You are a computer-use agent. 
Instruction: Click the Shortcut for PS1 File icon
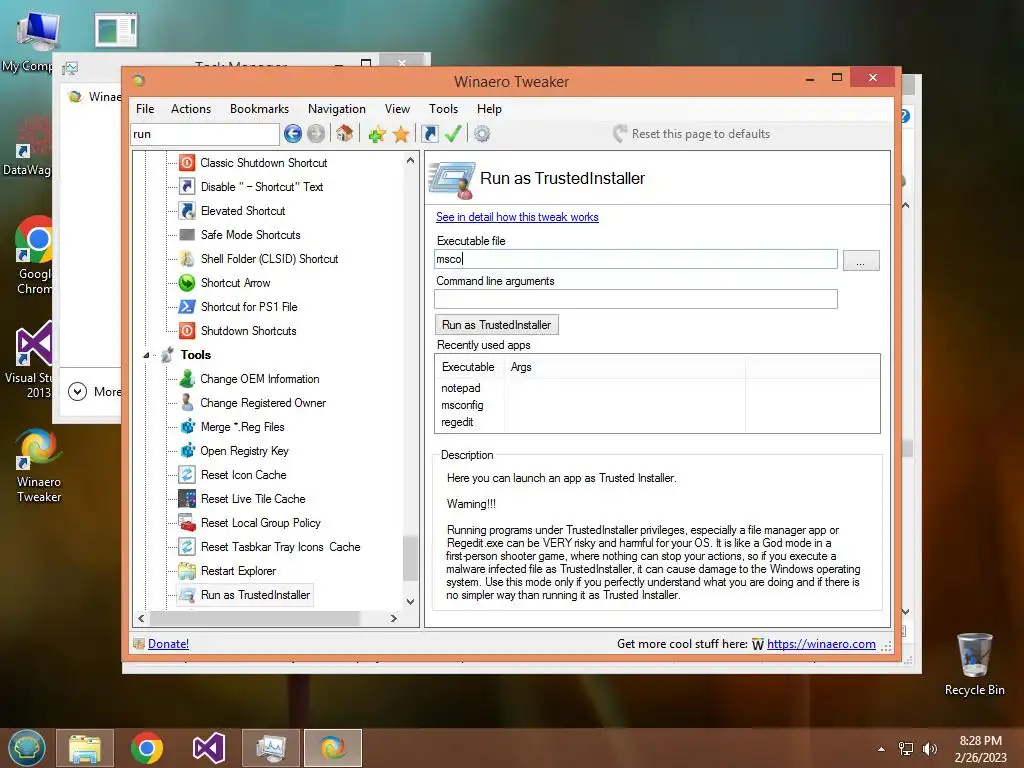187,306
